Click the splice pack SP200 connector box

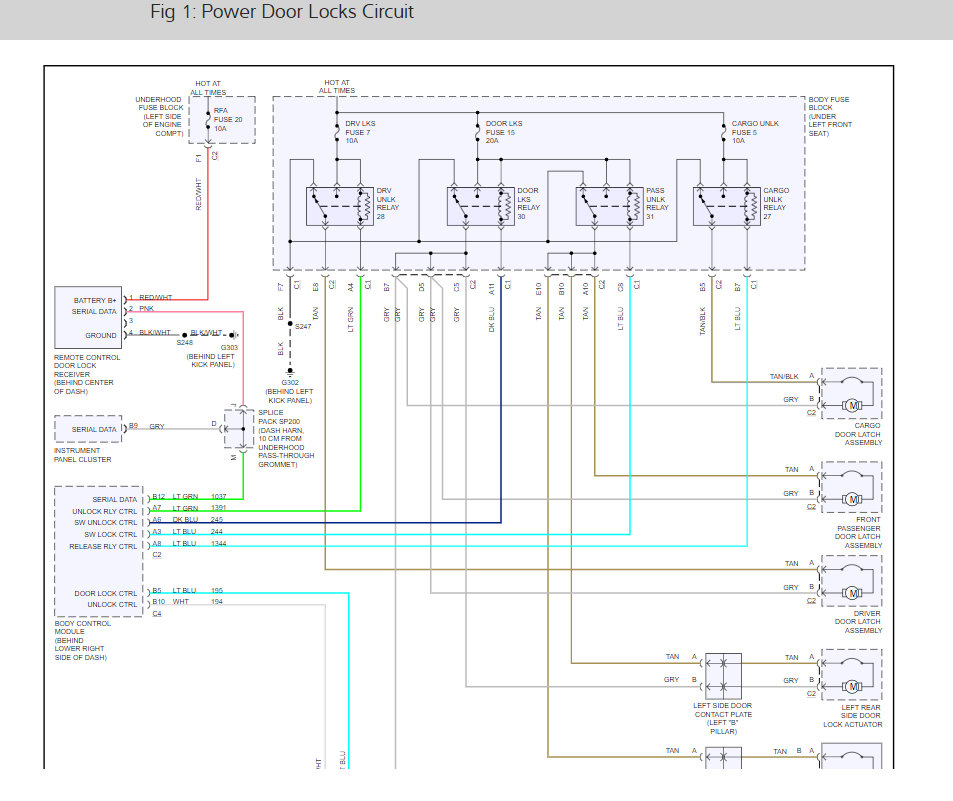click(x=239, y=429)
